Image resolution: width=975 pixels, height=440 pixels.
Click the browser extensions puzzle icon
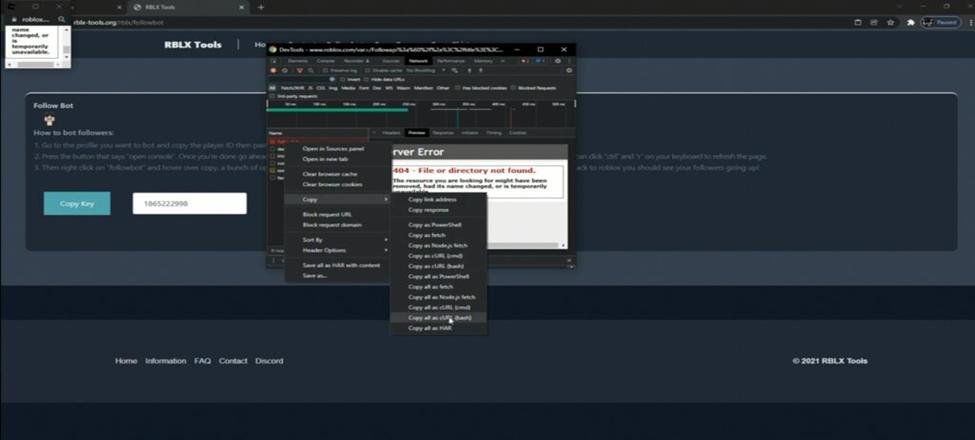[x=910, y=22]
